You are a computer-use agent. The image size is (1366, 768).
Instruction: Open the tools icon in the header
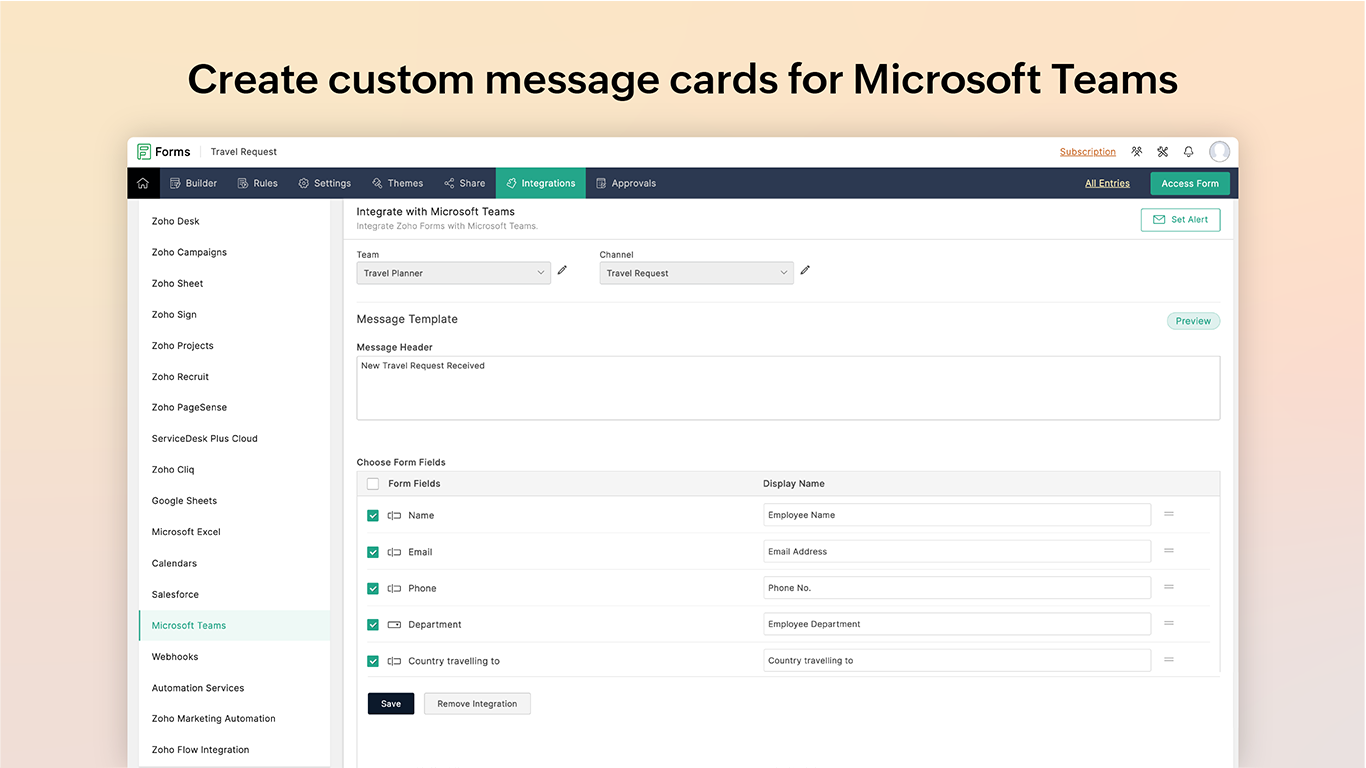(x=1163, y=152)
